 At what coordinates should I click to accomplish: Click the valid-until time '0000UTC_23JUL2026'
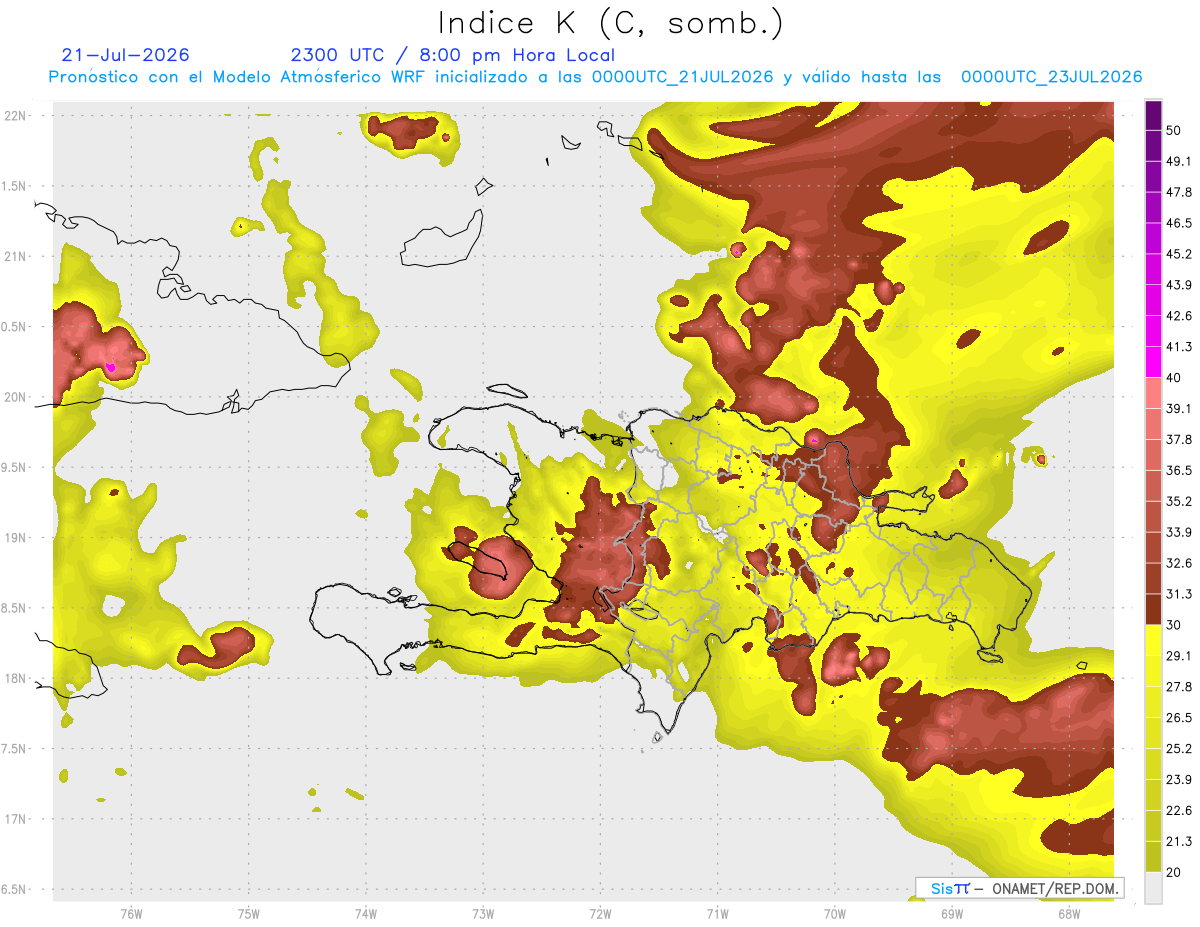(1051, 77)
